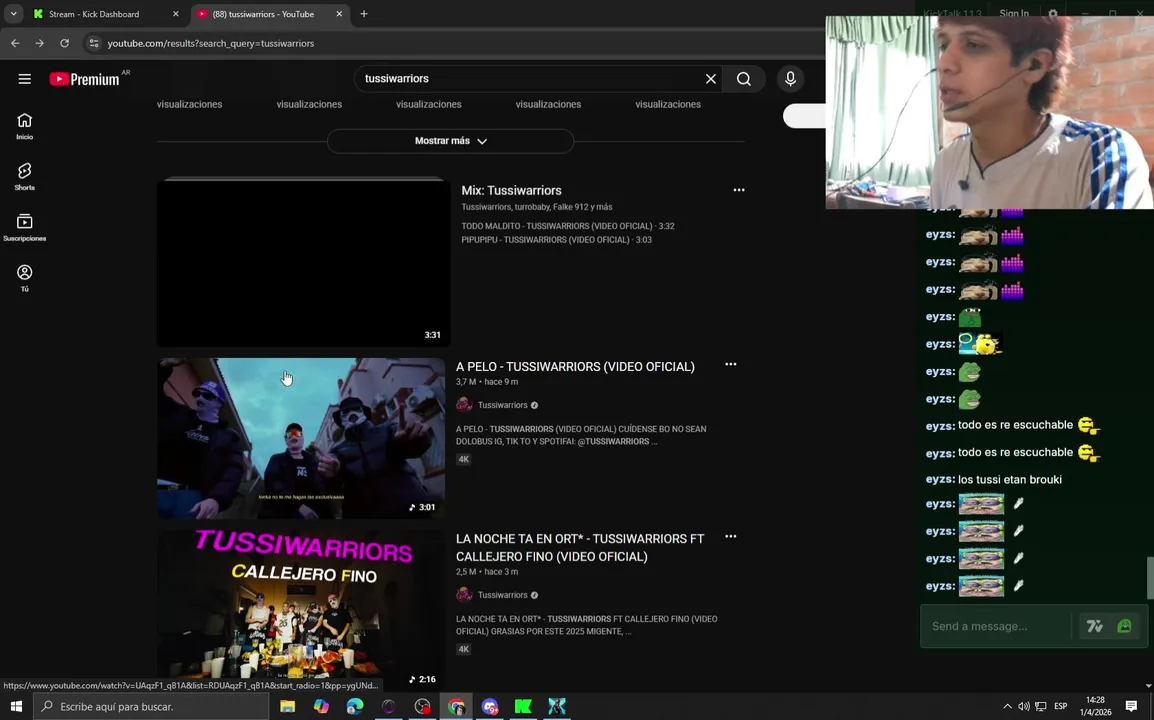Image resolution: width=1154 pixels, height=720 pixels.
Task: Open A PELO video thumbnail
Action: pyautogui.click(x=301, y=438)
